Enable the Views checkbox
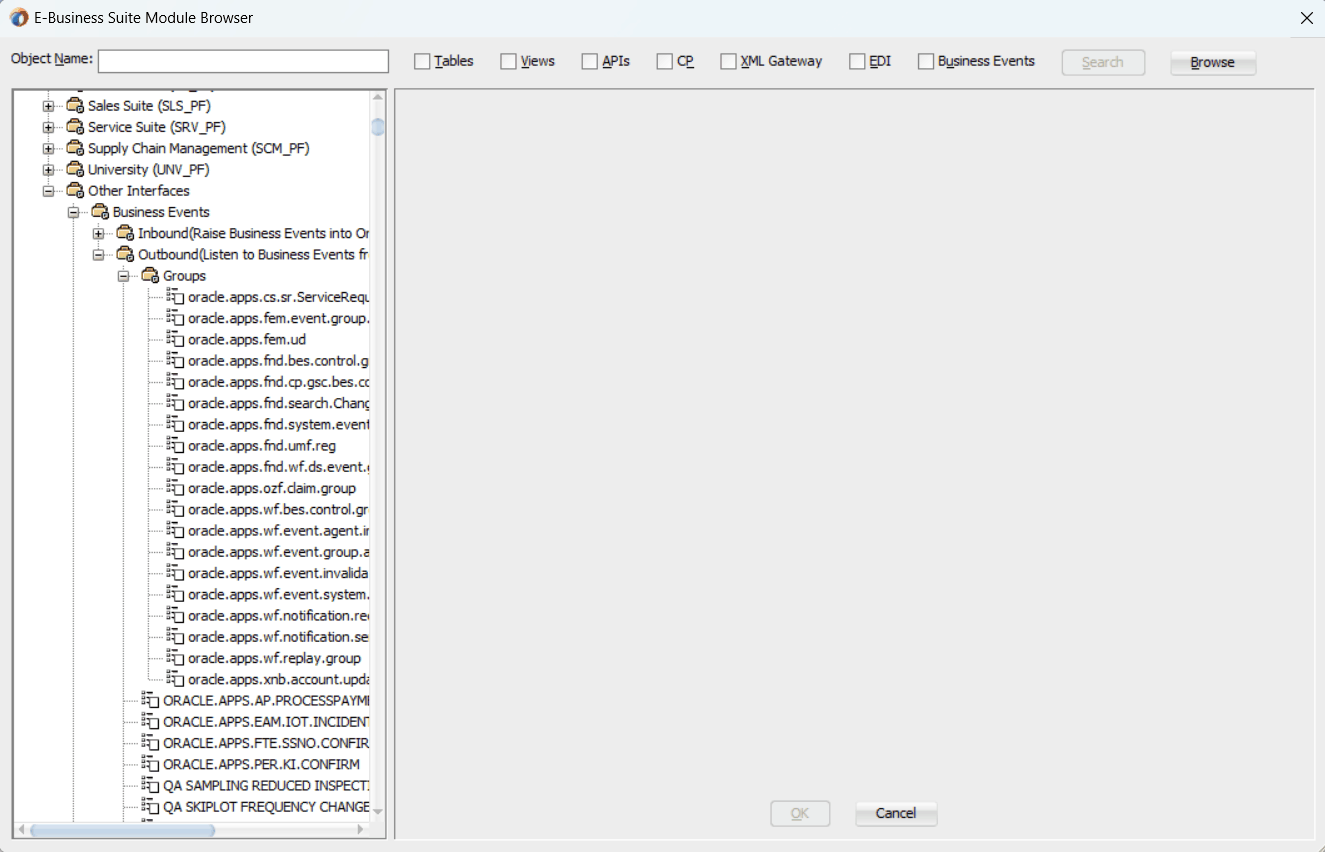The image size is (1325, 852). pos(508,62)
